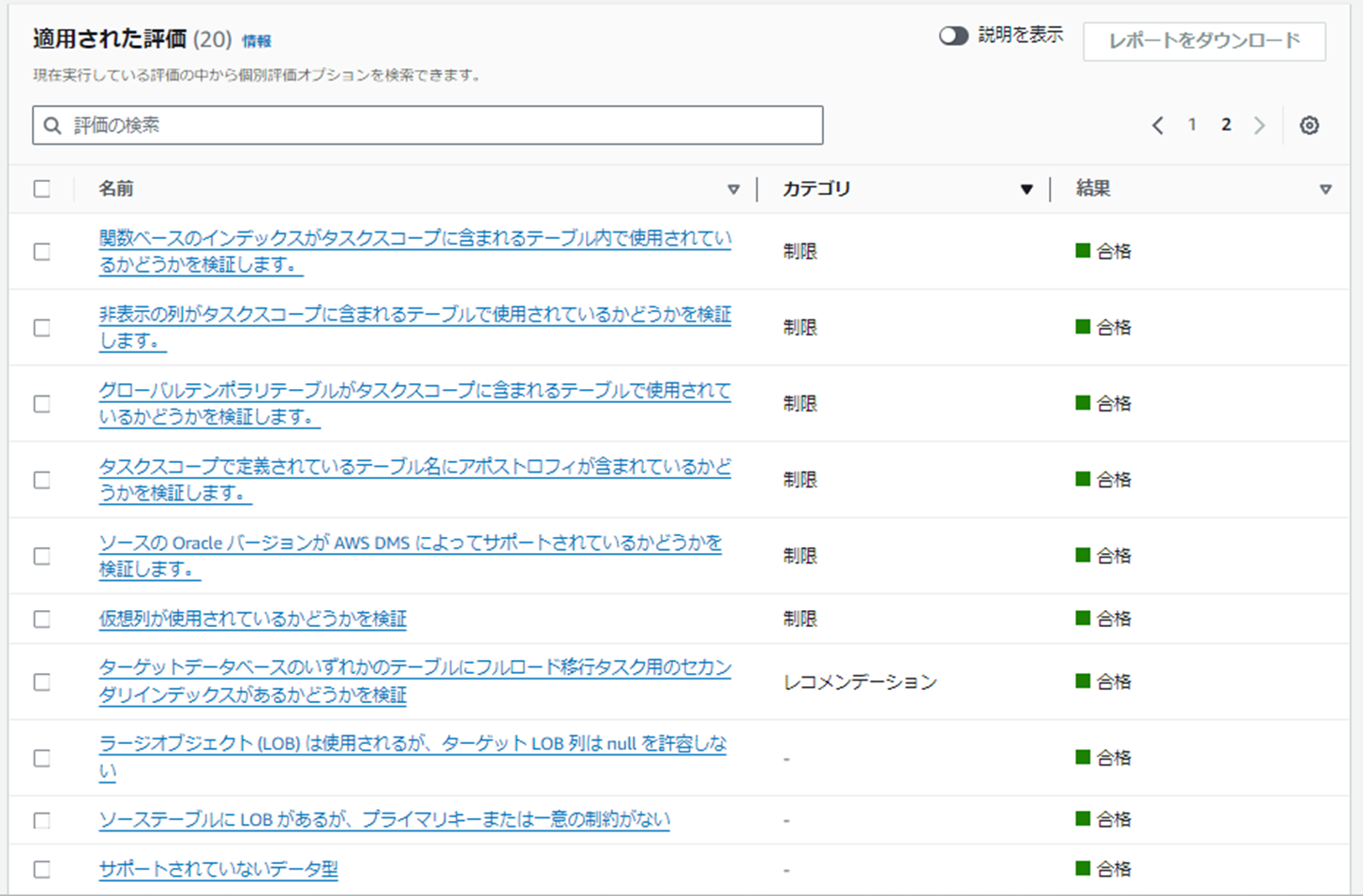Select page 1 in the pagination
This screenshot has height=896, width=1363.
coord(1191,125)
